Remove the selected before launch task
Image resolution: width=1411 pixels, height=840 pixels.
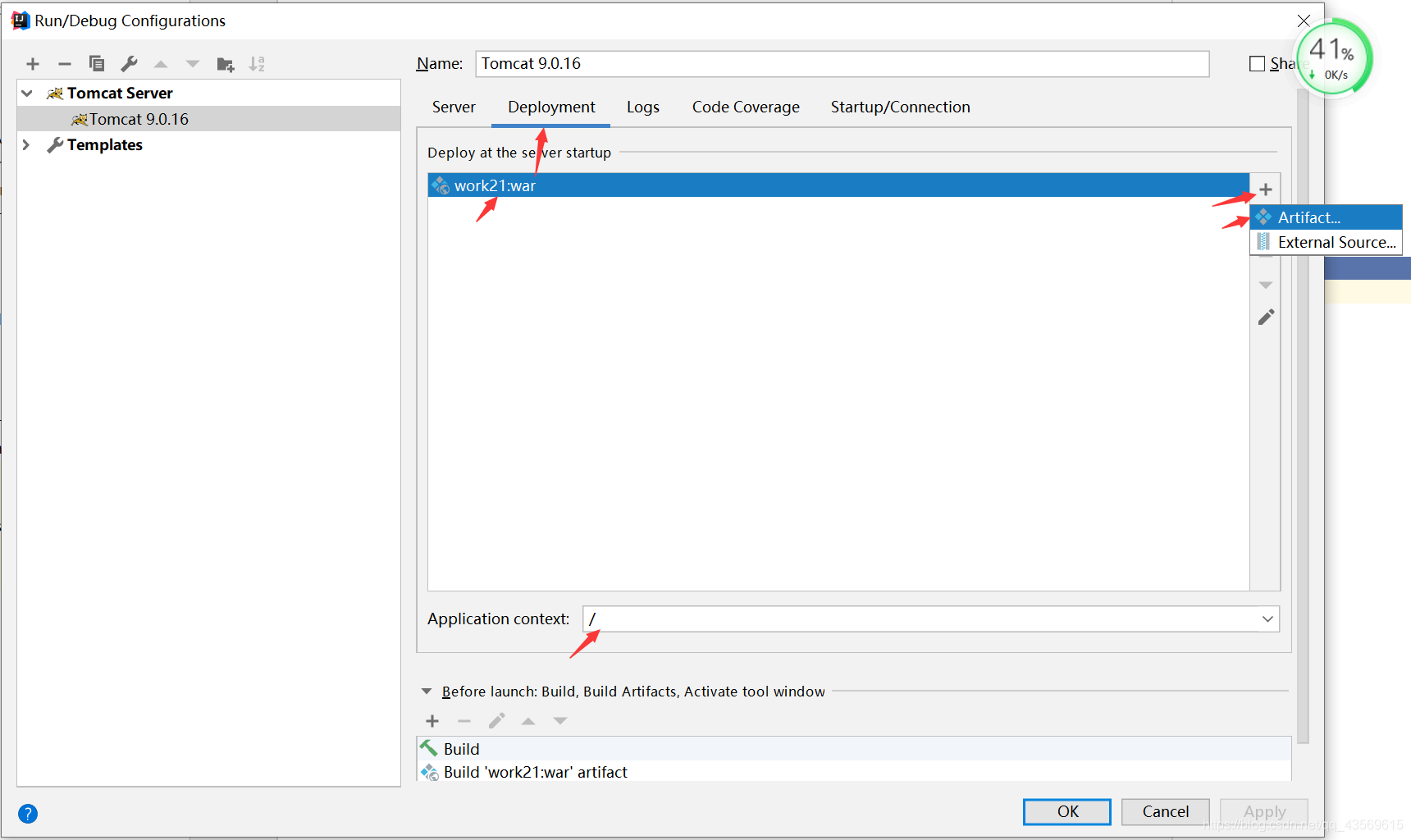(464, 721)
